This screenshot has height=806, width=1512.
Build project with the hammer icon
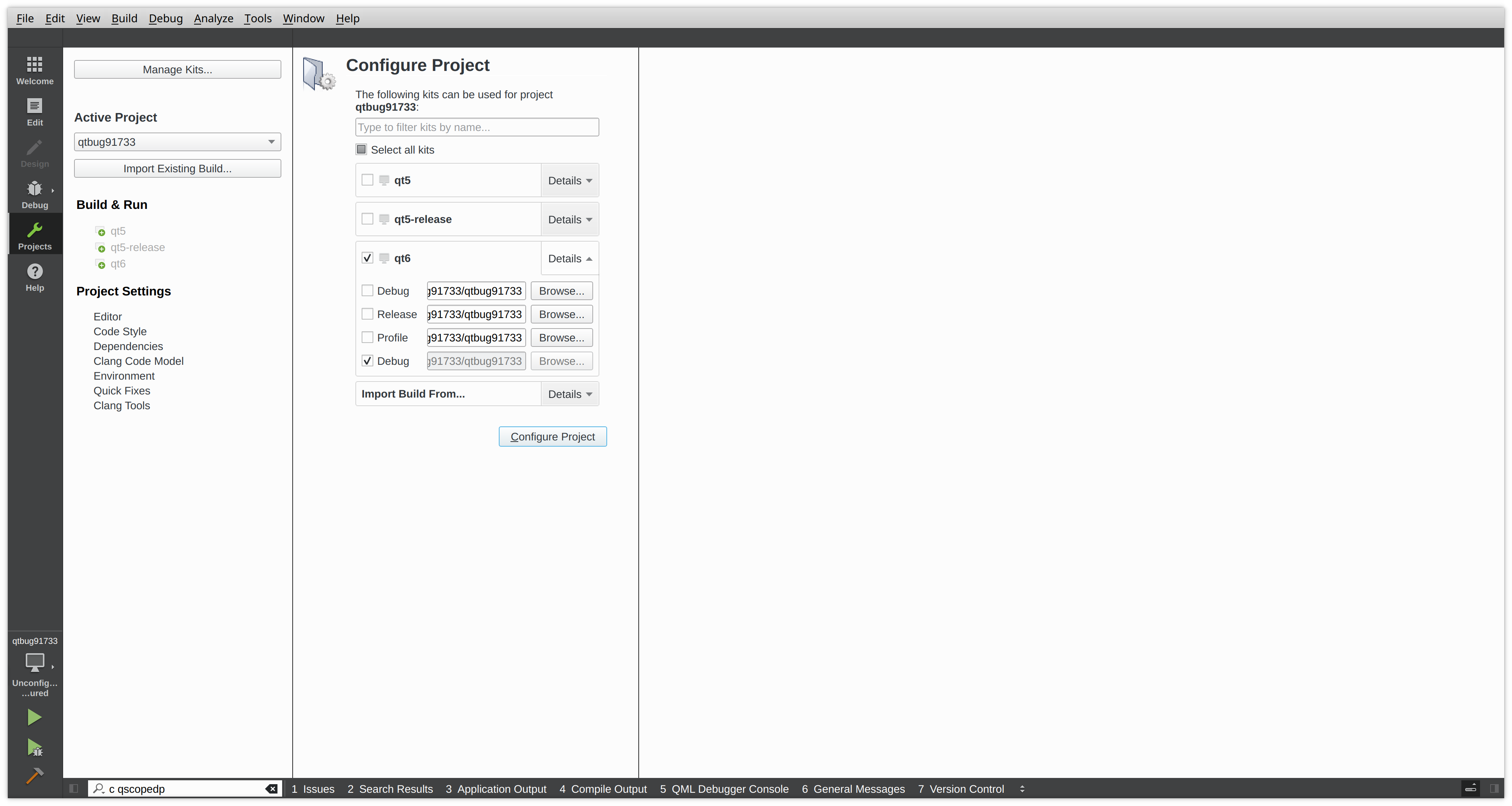35,776
